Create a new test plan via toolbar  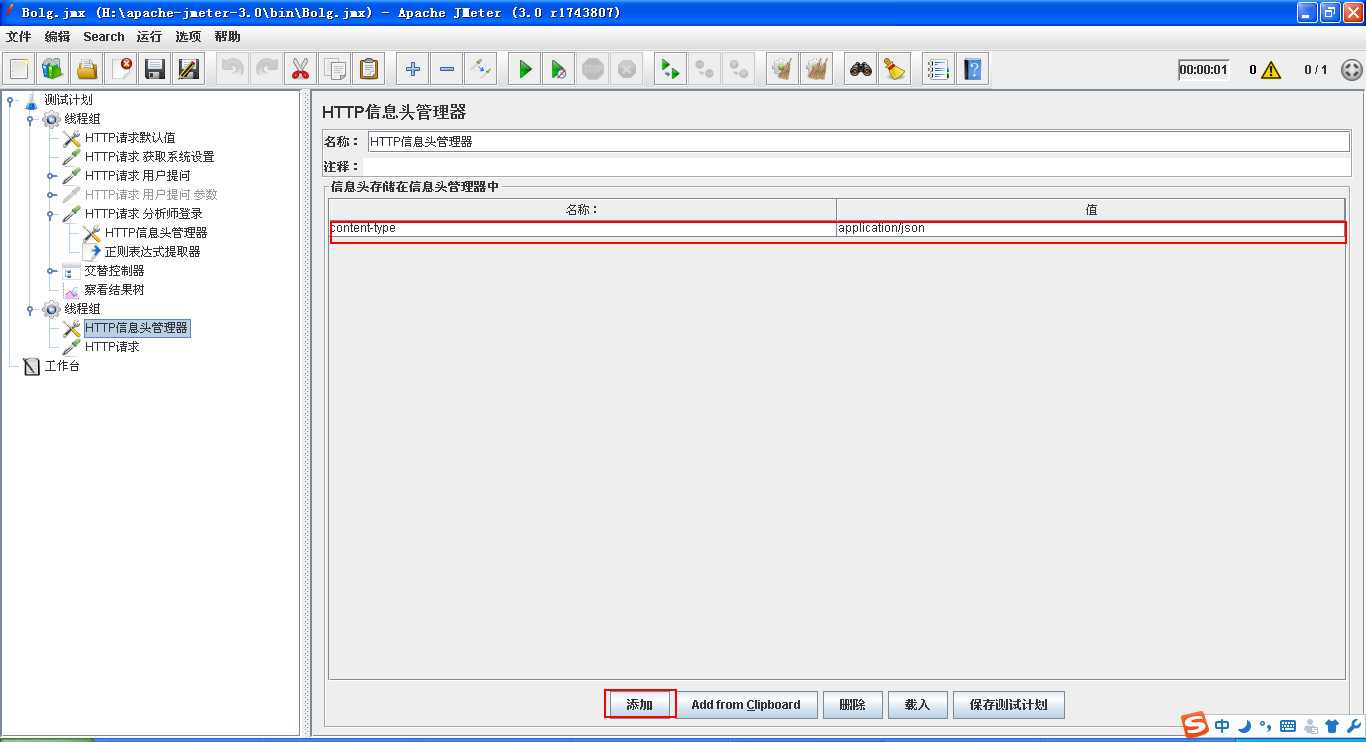coord(19,69)
